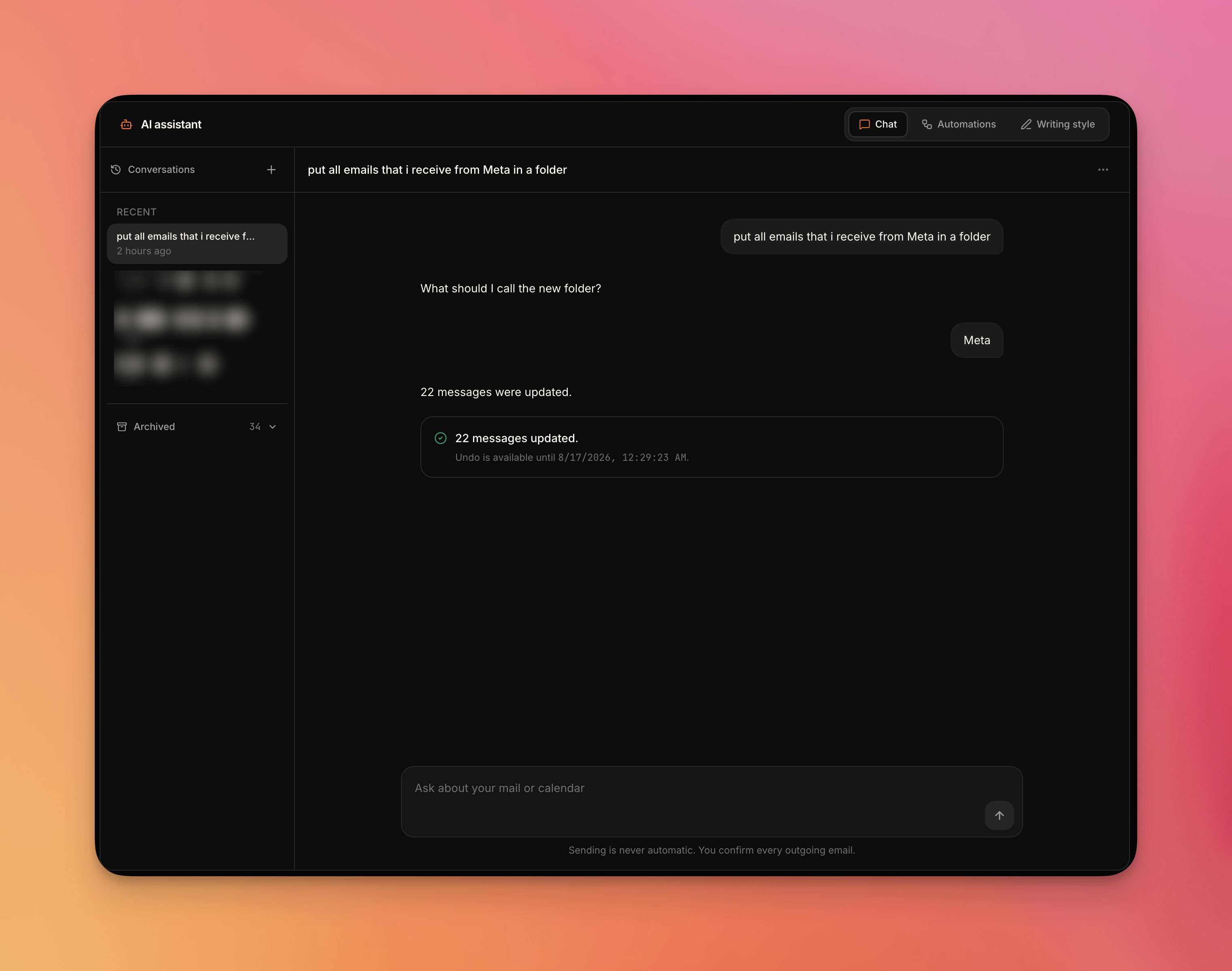Switch to the Chat tab
1232x971 pixels.
tap(878, 124)
